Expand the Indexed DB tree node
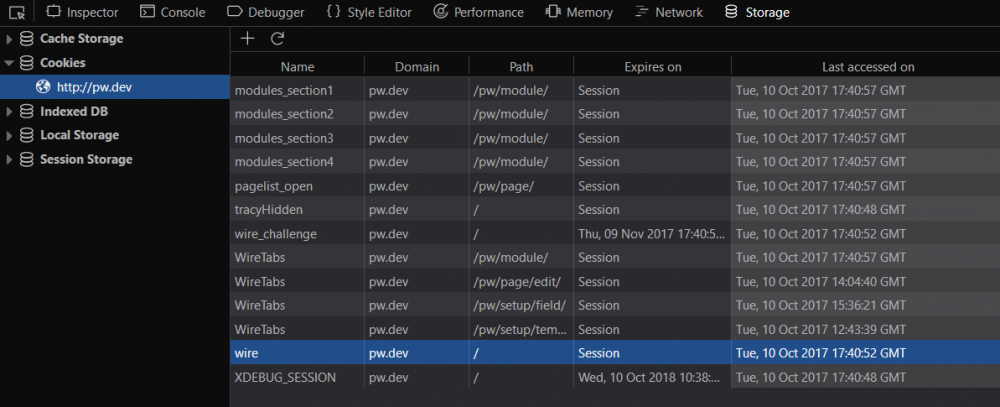Image resolution: width=1000 pixels, height=407 pixels. 10,111
